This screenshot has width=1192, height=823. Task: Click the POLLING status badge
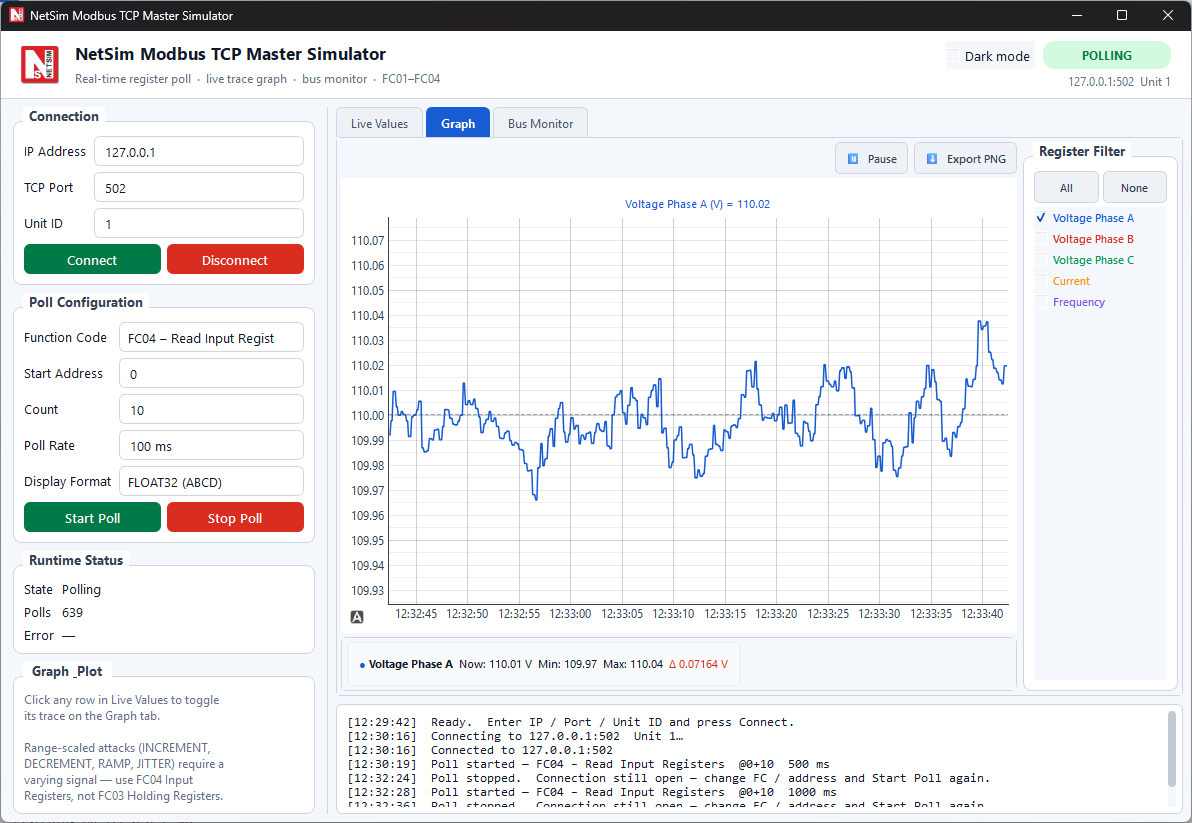pos(1106,55)
